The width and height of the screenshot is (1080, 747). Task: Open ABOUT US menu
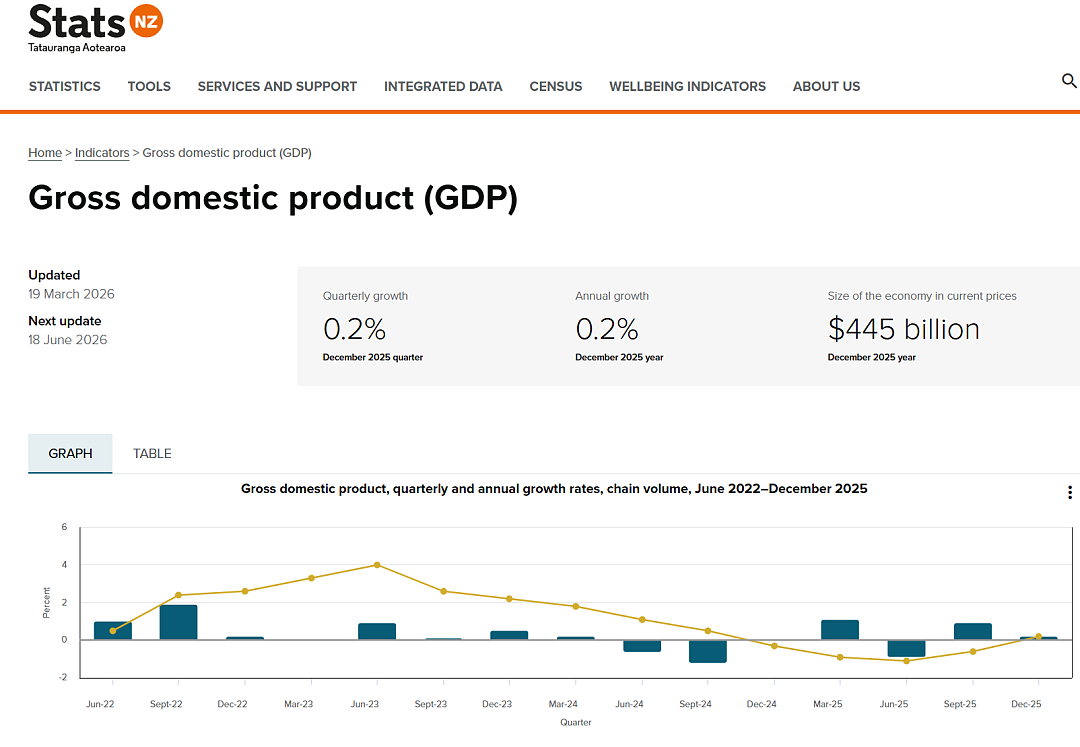[826, 87]
